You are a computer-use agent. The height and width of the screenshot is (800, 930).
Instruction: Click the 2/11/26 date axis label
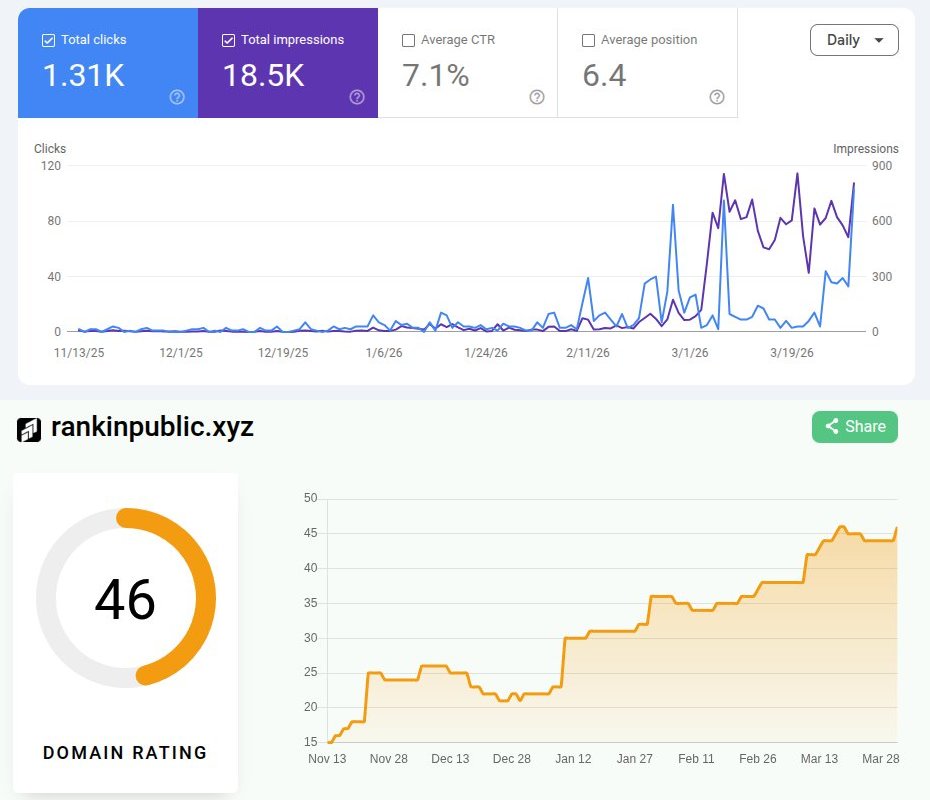click(x=588, y=353)
